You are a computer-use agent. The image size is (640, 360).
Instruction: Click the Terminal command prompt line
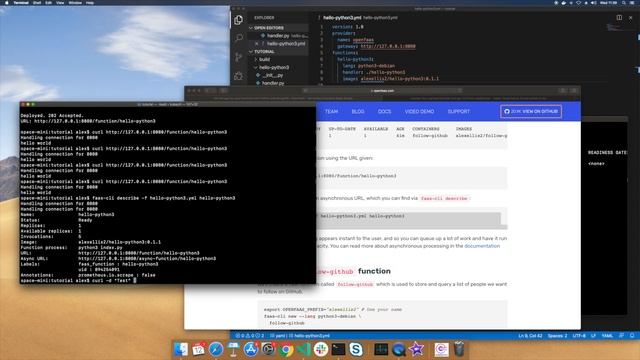tap(78, 280)
